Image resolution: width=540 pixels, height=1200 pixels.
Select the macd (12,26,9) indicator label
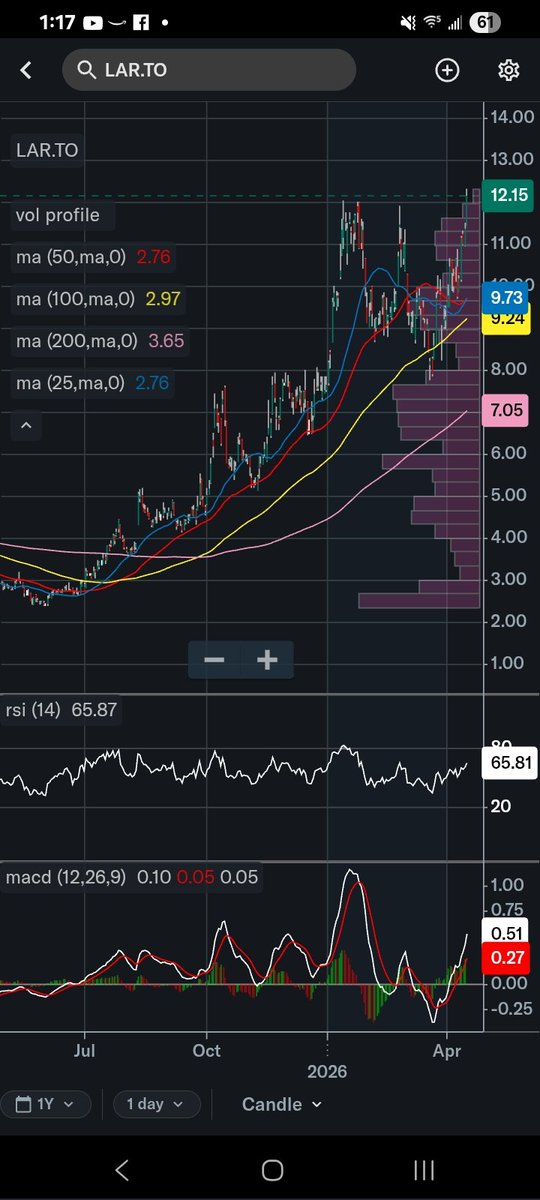click(131, 878)
